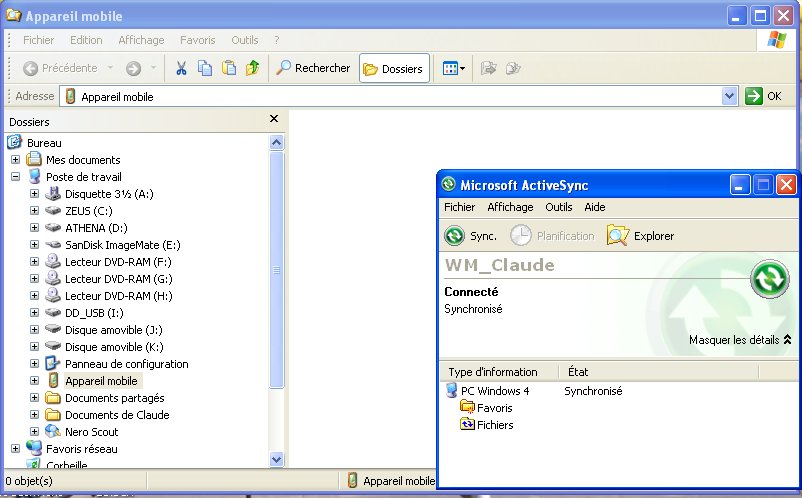
Task: Open the ActiveSync Aide menu
Action: click(595, 207)
